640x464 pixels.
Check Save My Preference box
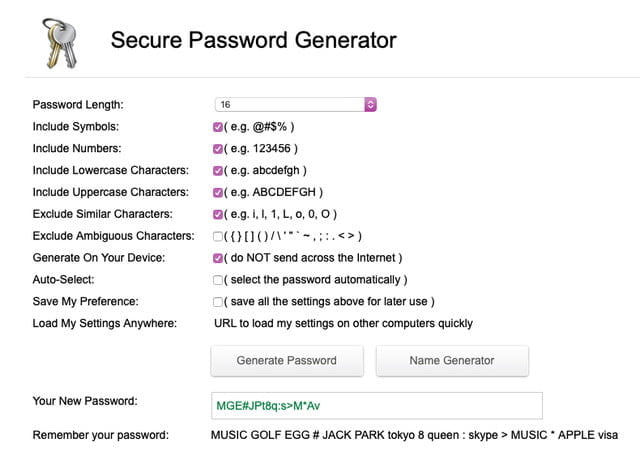218,302
